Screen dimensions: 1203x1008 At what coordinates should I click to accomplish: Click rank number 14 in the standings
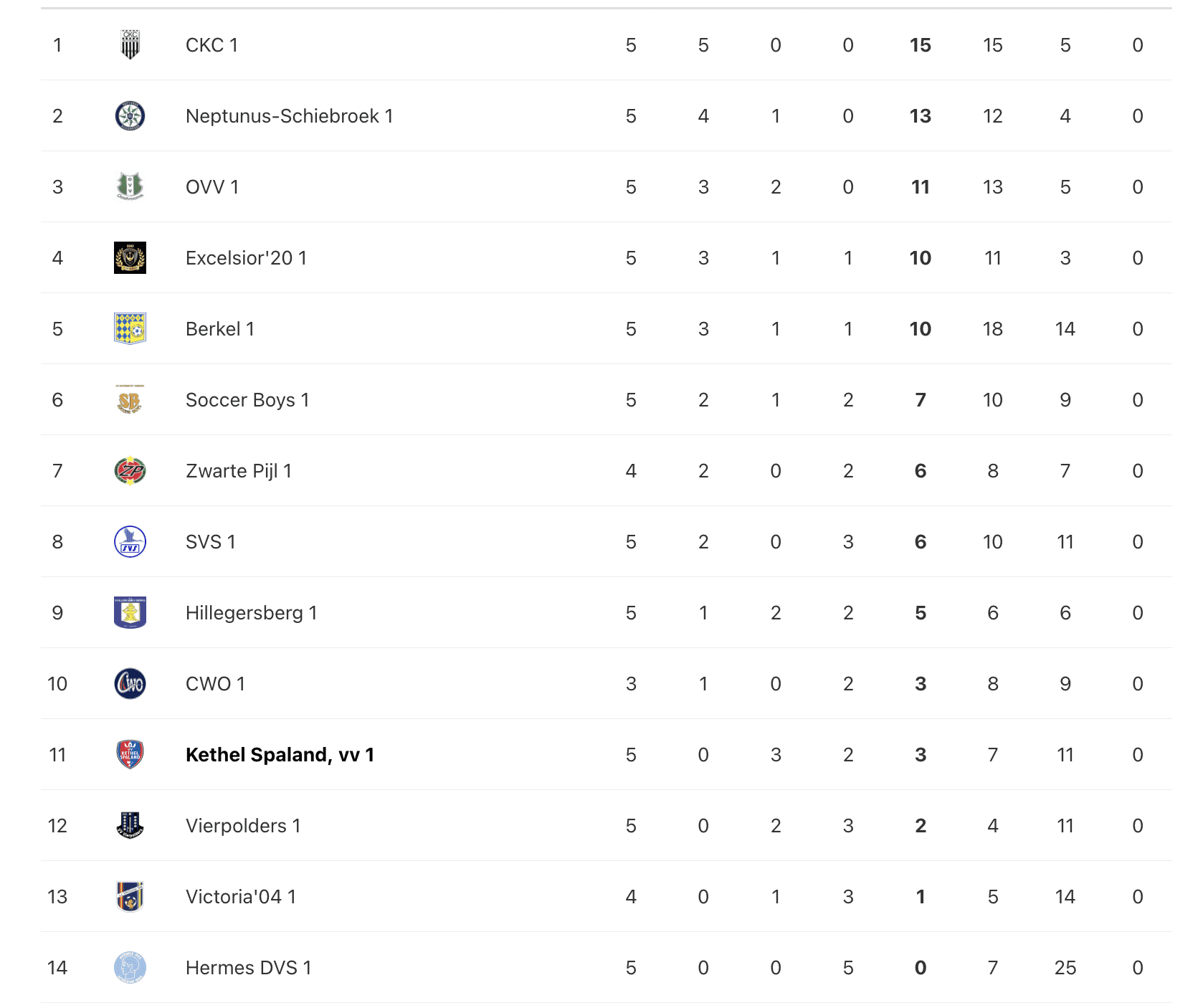(57, 968)
